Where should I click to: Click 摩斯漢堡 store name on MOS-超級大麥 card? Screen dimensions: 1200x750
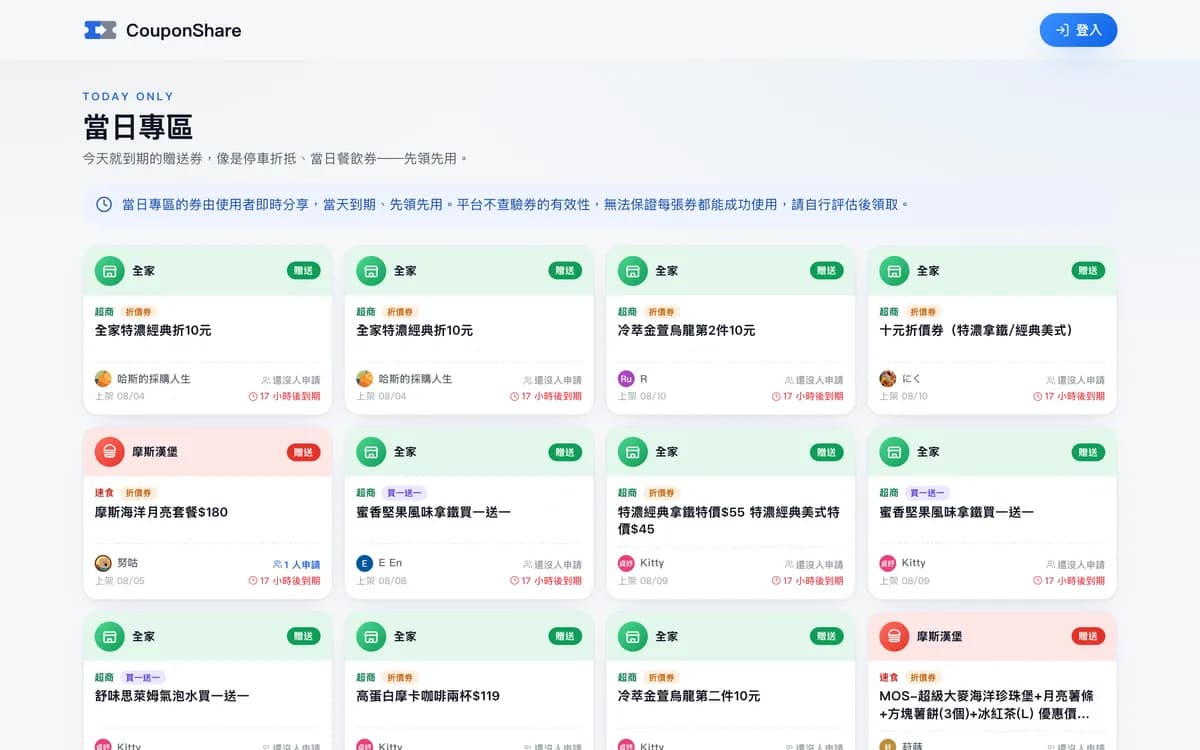(x=939, y=636)
